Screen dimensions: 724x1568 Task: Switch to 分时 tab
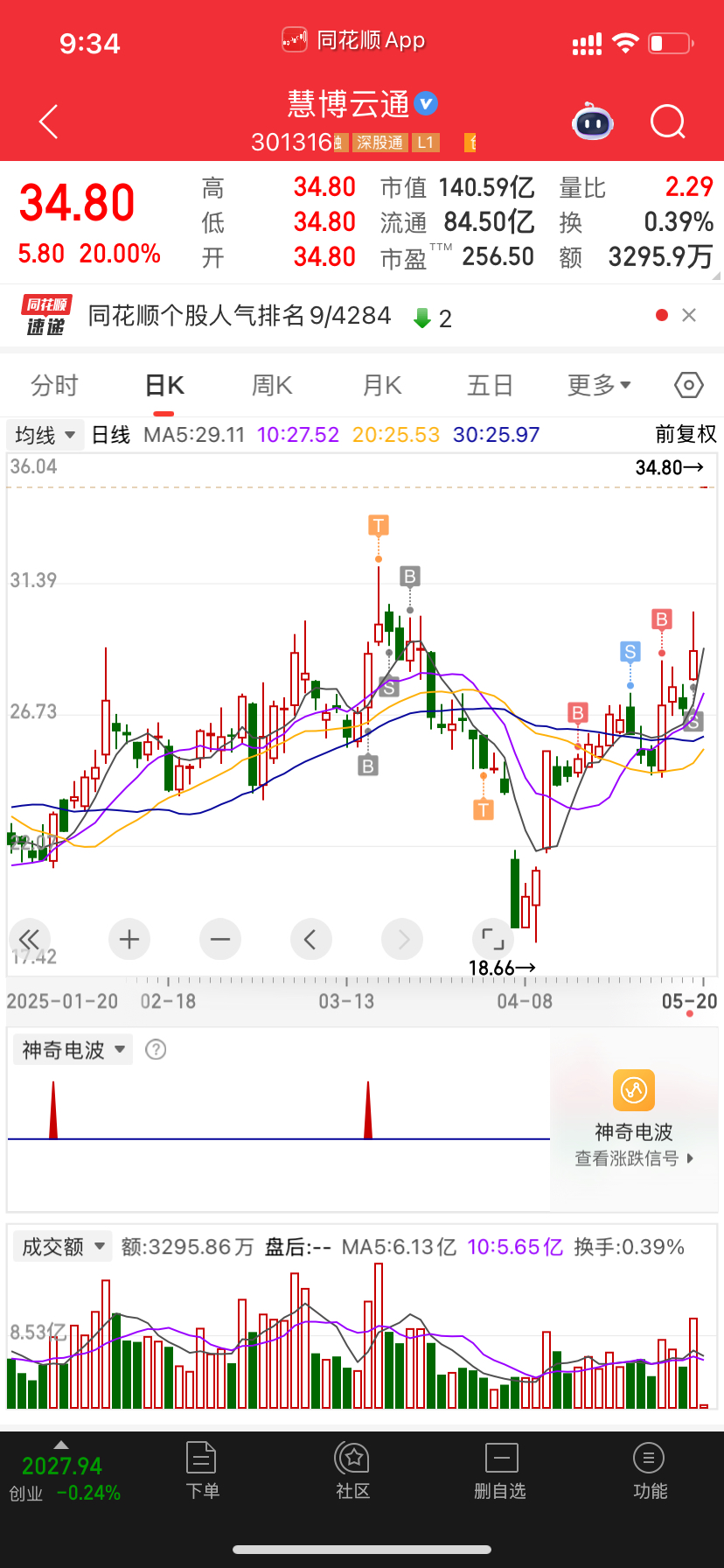[54, 385]
